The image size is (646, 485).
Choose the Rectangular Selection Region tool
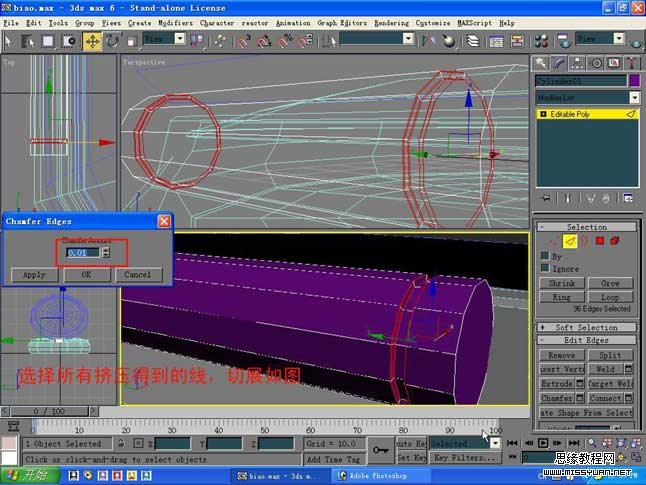pos(48,41)
